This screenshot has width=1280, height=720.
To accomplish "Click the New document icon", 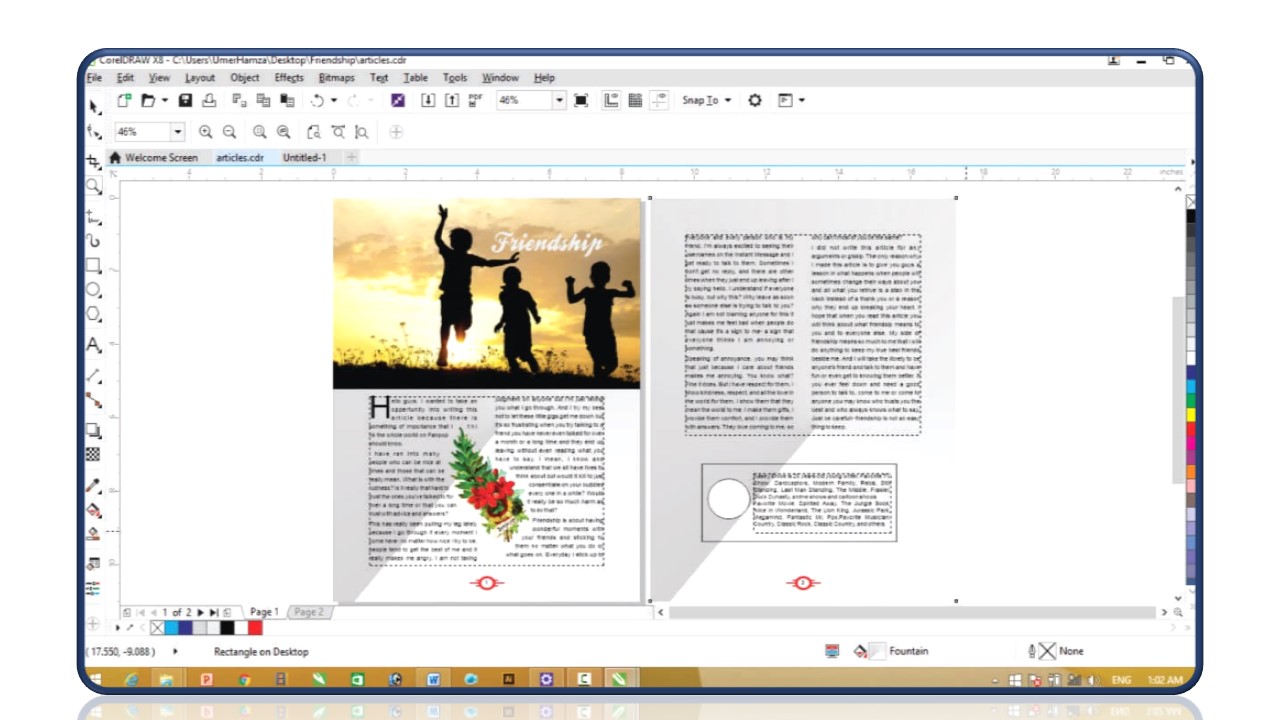I will pos(124,100).
